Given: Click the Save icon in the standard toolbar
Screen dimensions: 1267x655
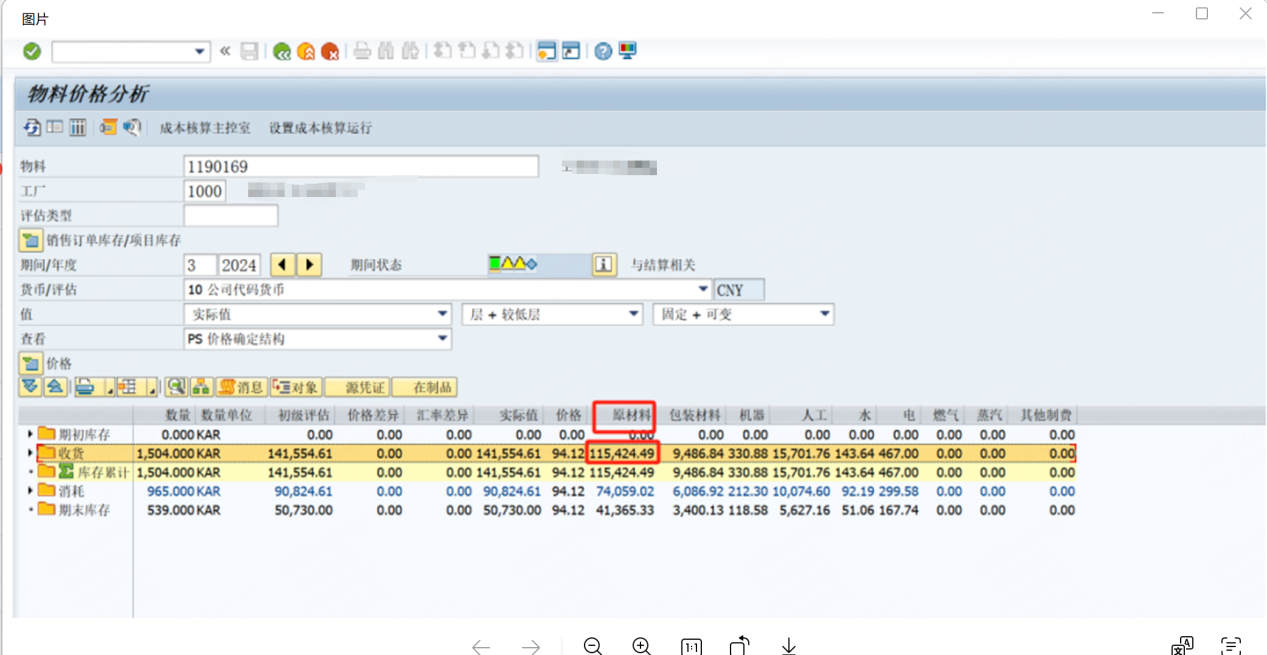Looking at the screenshot, I should (249, 52).
